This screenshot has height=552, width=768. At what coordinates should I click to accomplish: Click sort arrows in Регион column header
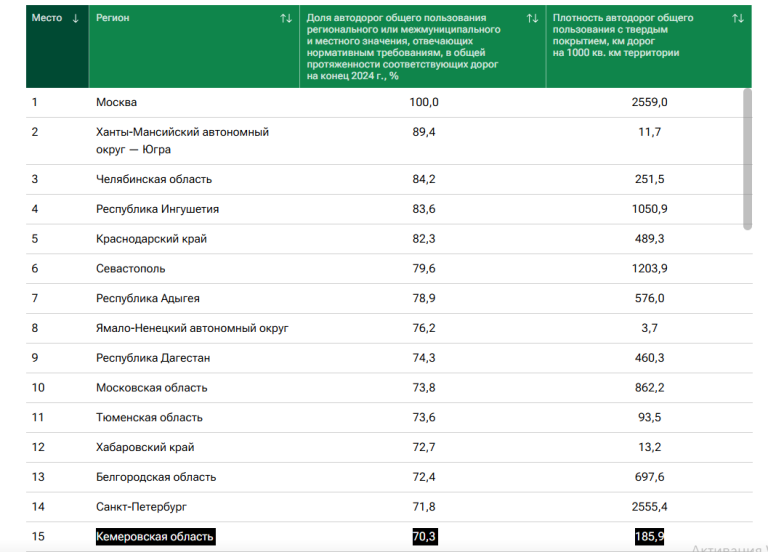[286, 18]
